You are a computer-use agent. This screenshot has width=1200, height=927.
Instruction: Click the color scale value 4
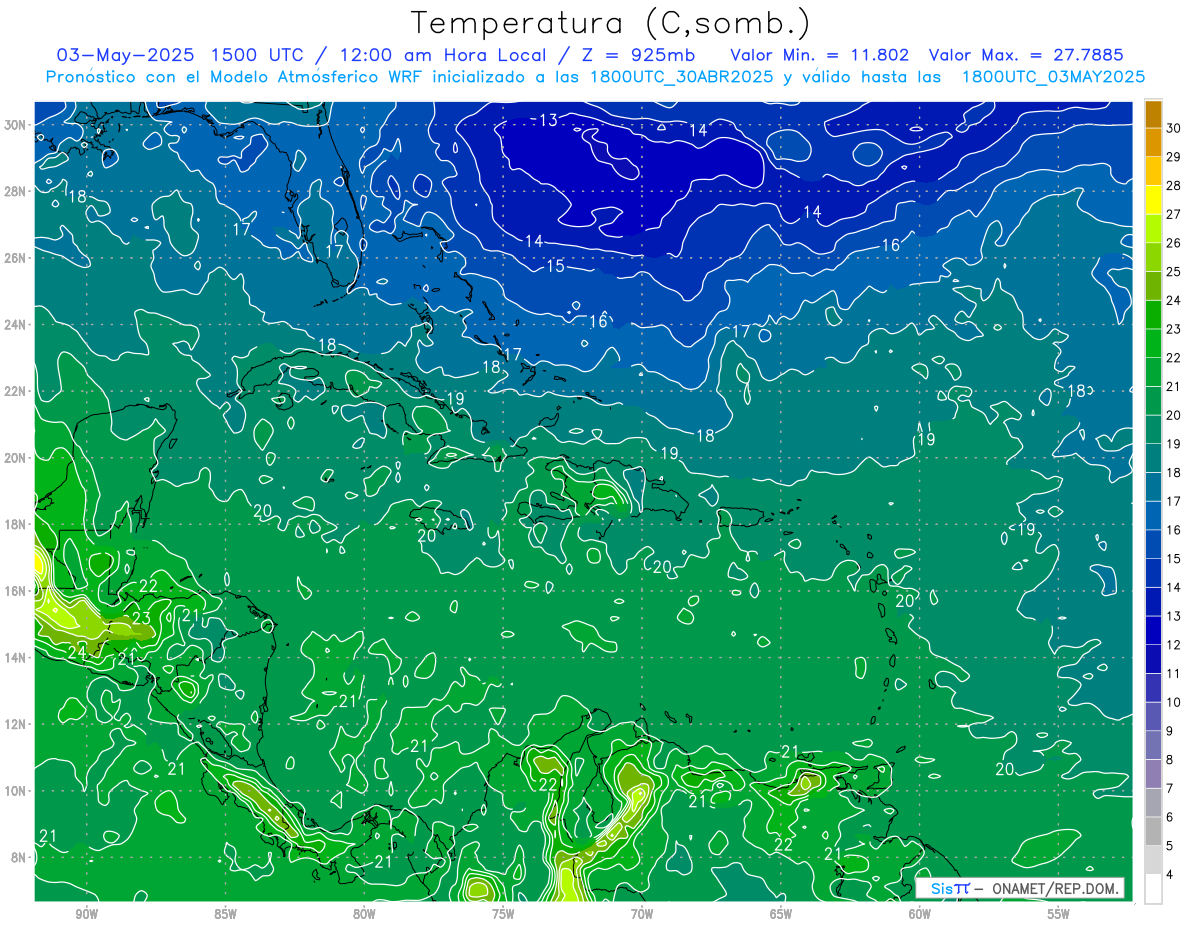pyautogui.click(x=1170, y=875)
